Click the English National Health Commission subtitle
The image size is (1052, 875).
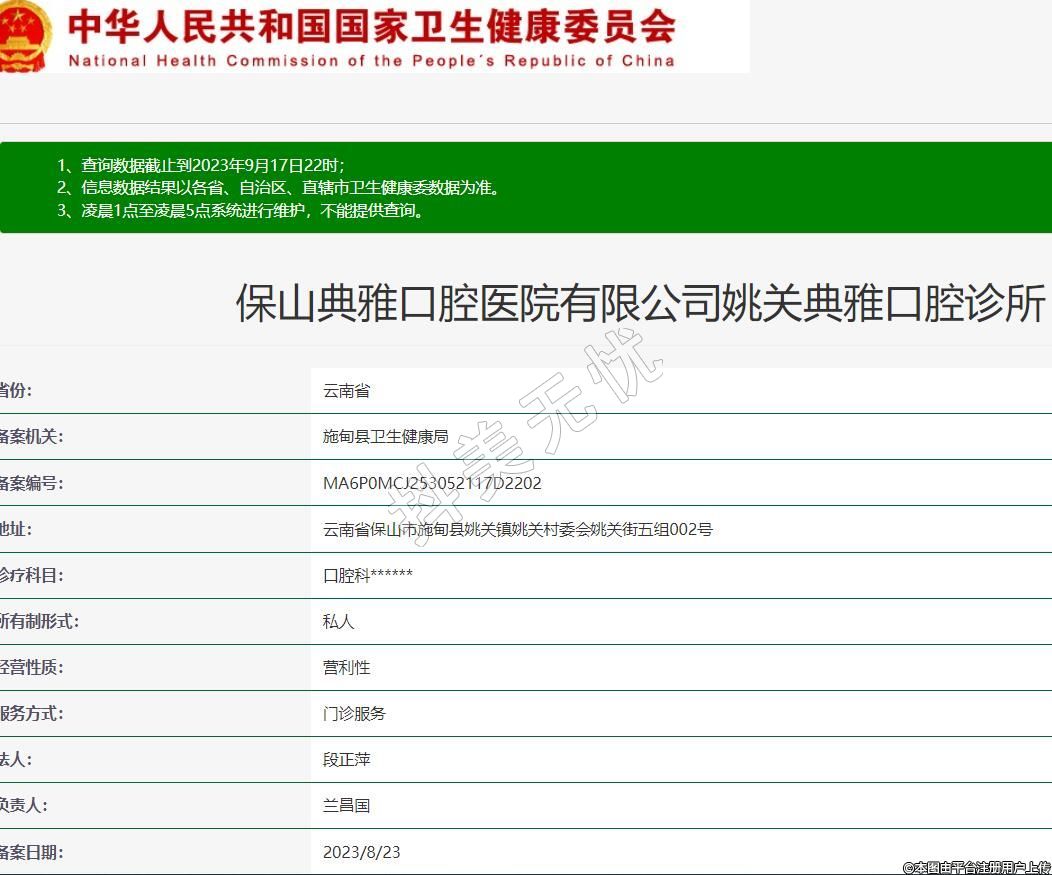[x=371, y=61]
